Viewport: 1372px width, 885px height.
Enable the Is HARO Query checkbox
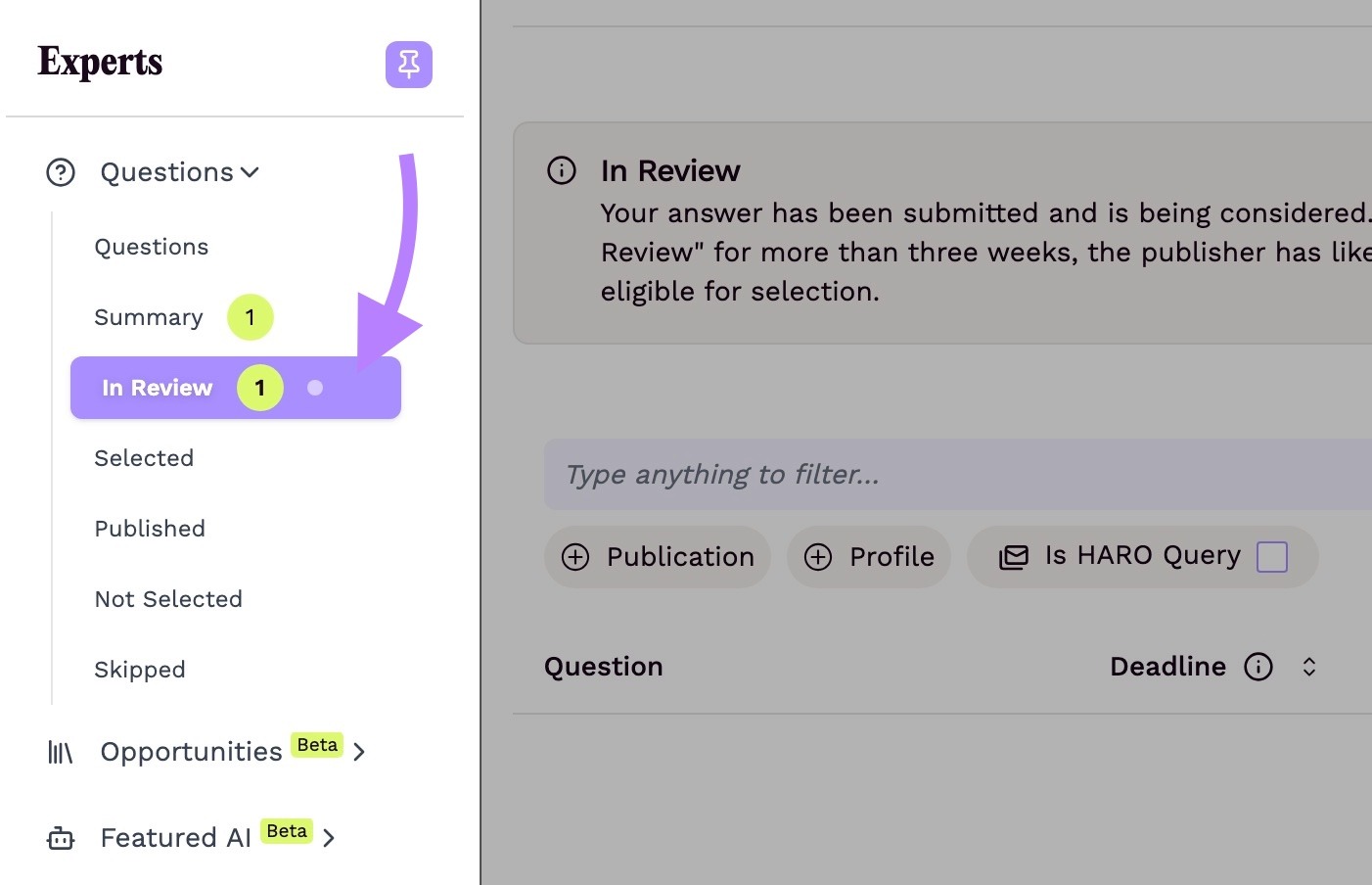coord(1272,555)
